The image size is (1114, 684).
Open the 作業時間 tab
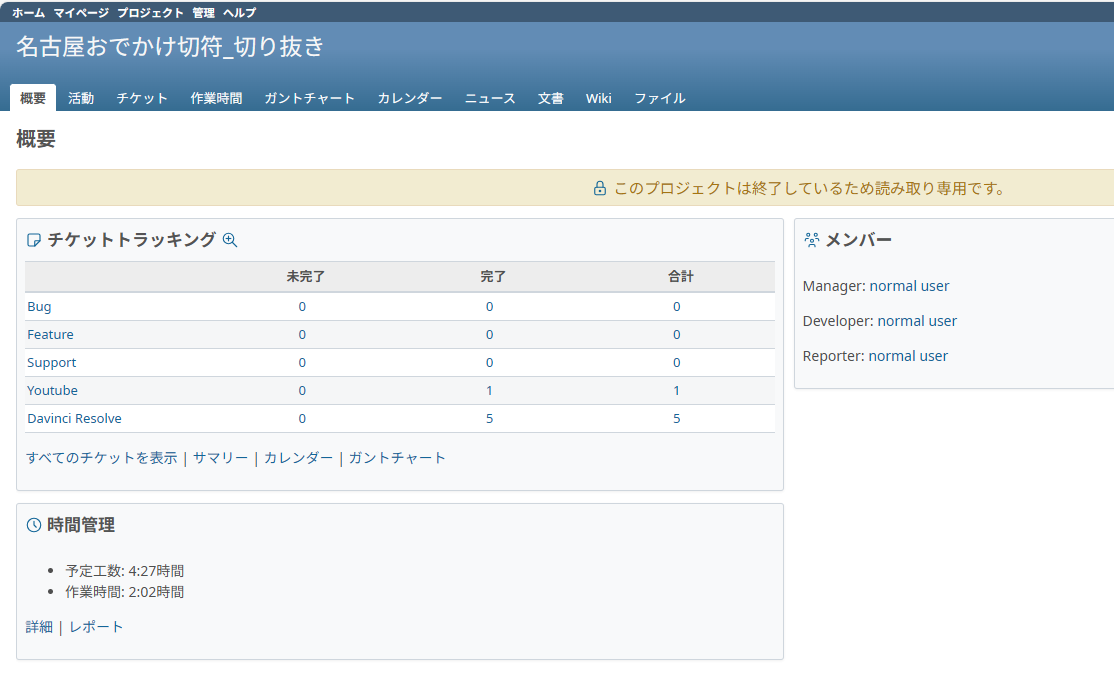click(x=216, y=98)
